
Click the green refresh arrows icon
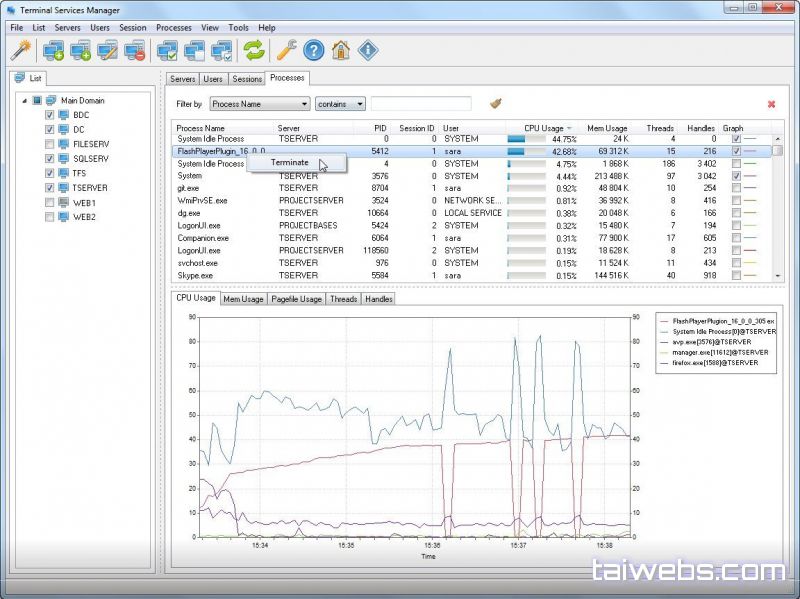[254, 50]
